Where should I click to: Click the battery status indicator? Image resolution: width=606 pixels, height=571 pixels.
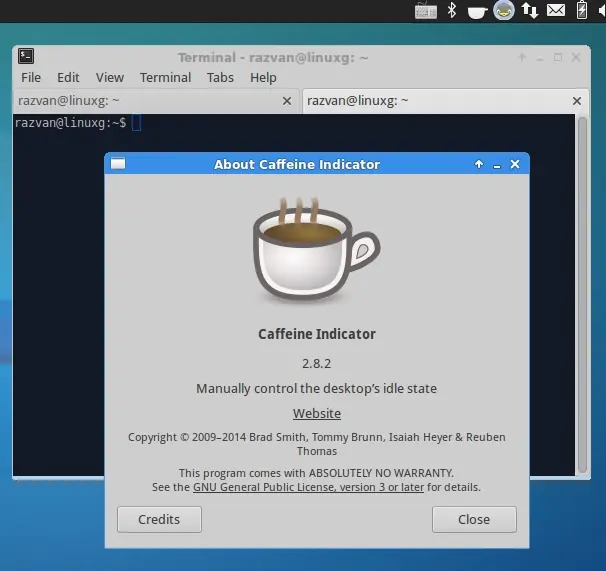582,10
